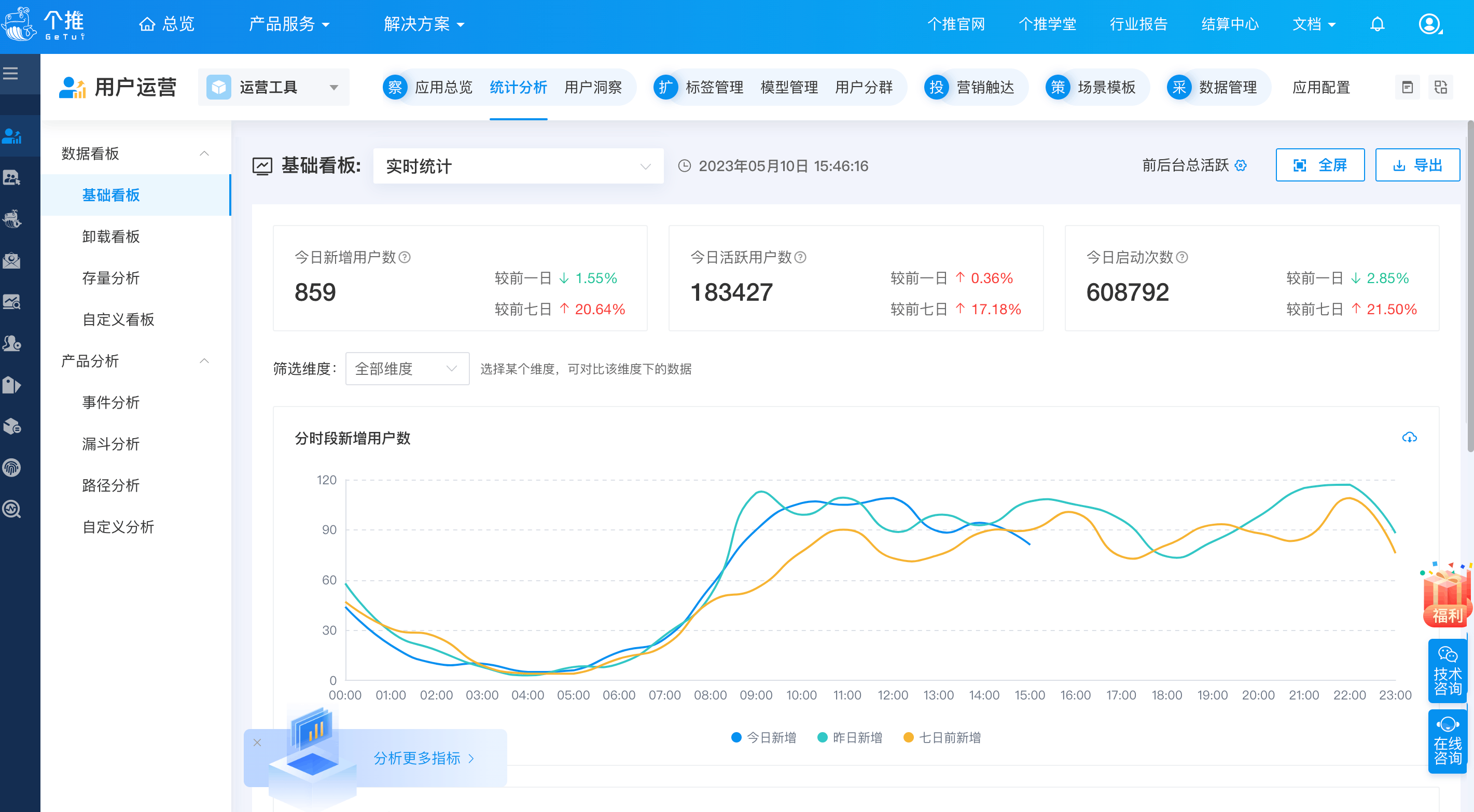Select 卸载看板 in the sidebar
Viewport: 1474px width, 812px height.
pyautogui.click(x=111, y=237)
